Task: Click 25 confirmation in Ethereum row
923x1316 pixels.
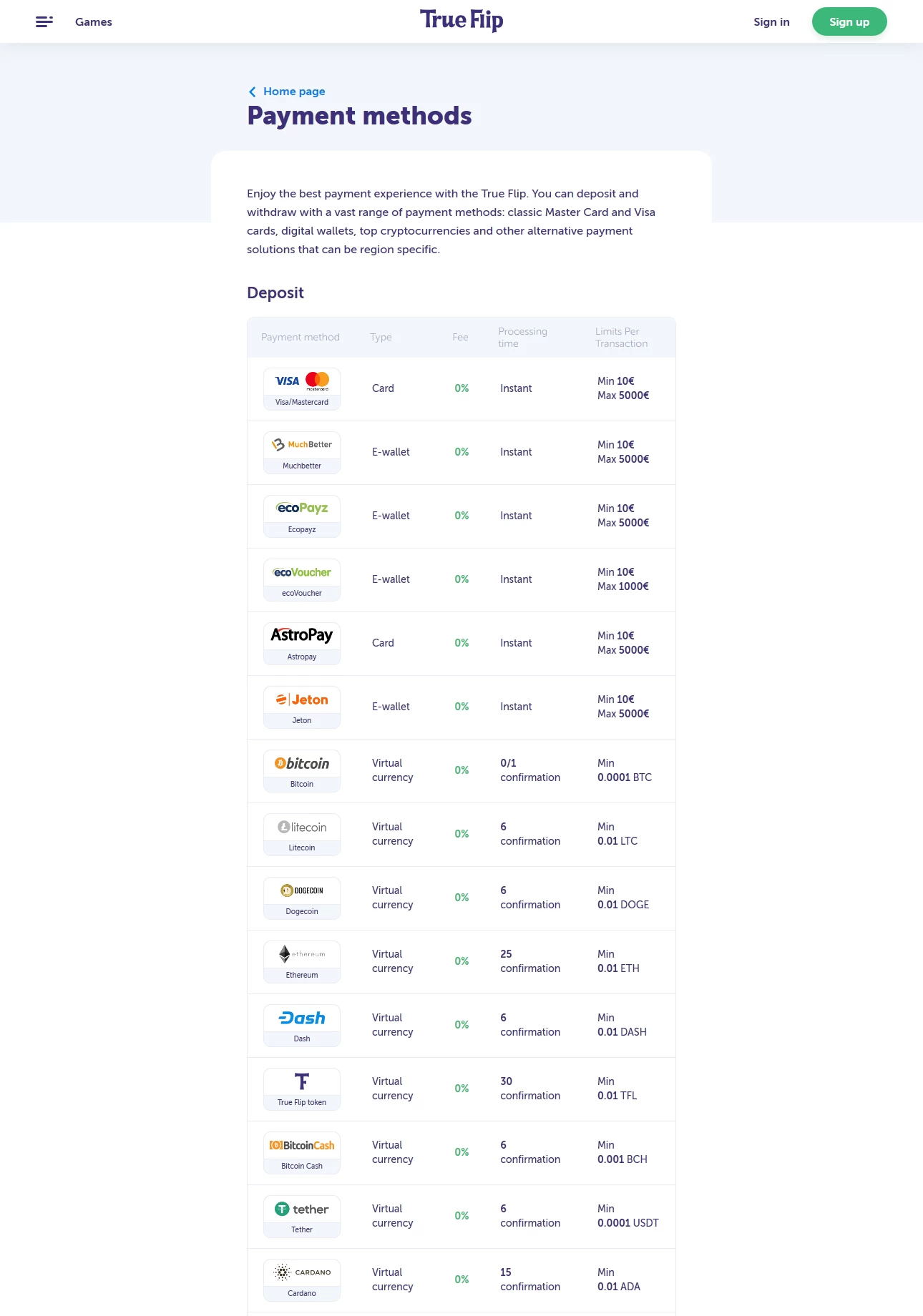Action: [530, 961]
